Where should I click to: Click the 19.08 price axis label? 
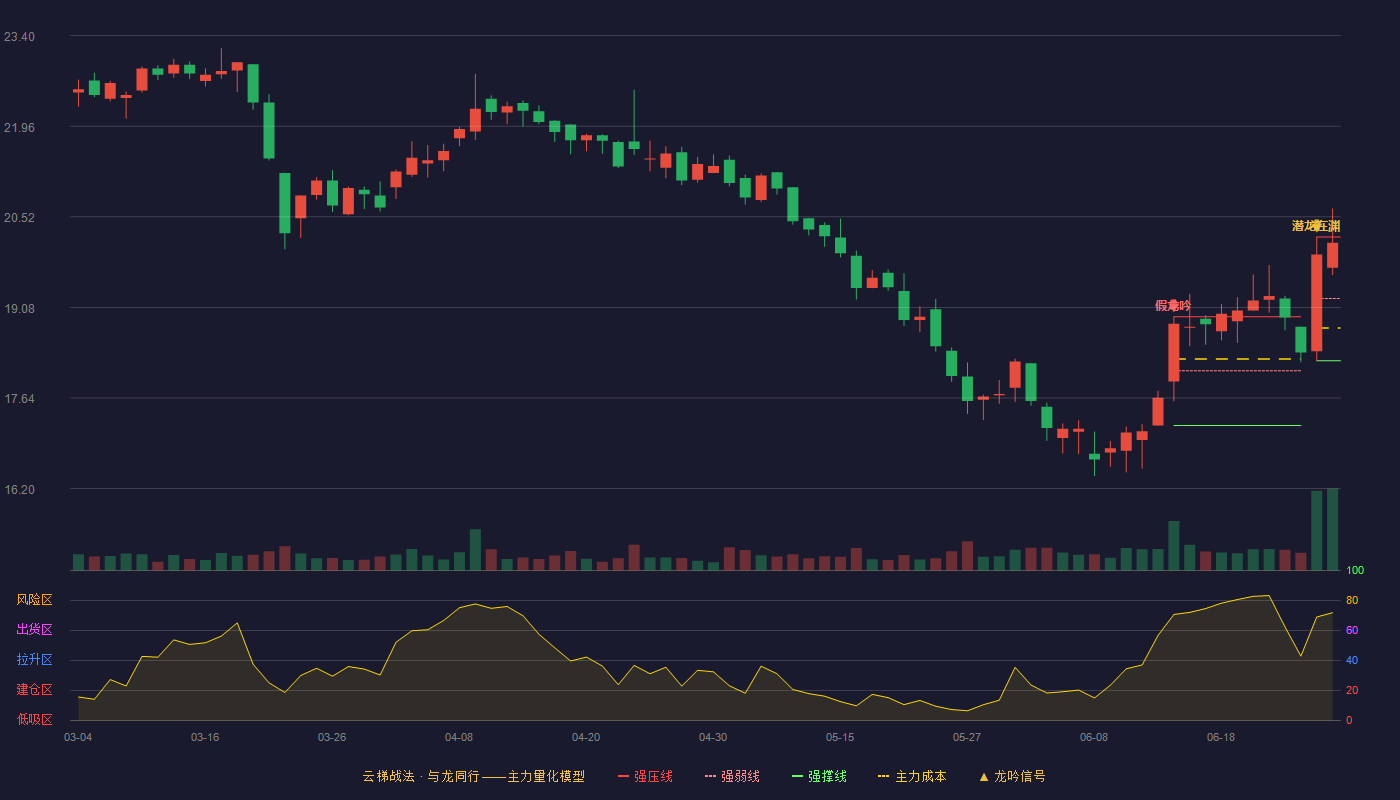[19, 309]
